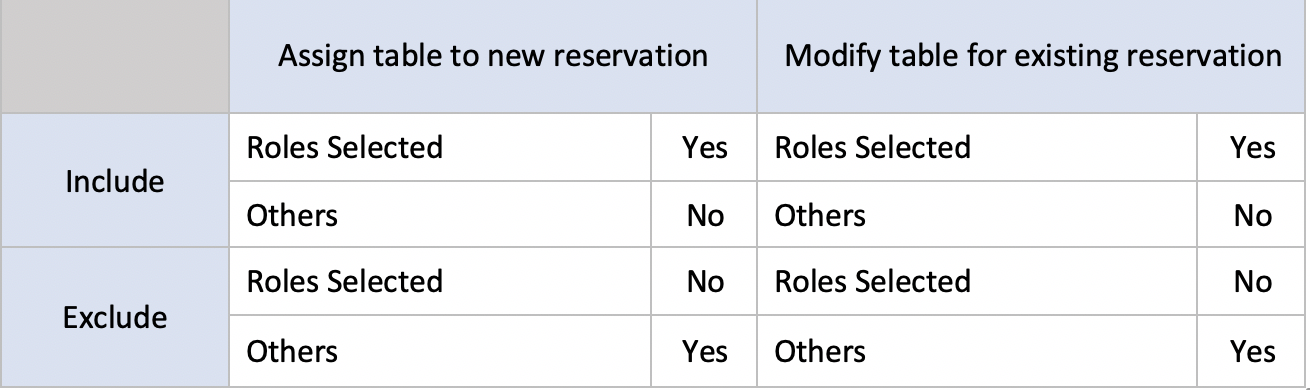Click Exclude 'Roles Selected' under Assign table column
This screenshot has height=390, width=1310.
344,282
